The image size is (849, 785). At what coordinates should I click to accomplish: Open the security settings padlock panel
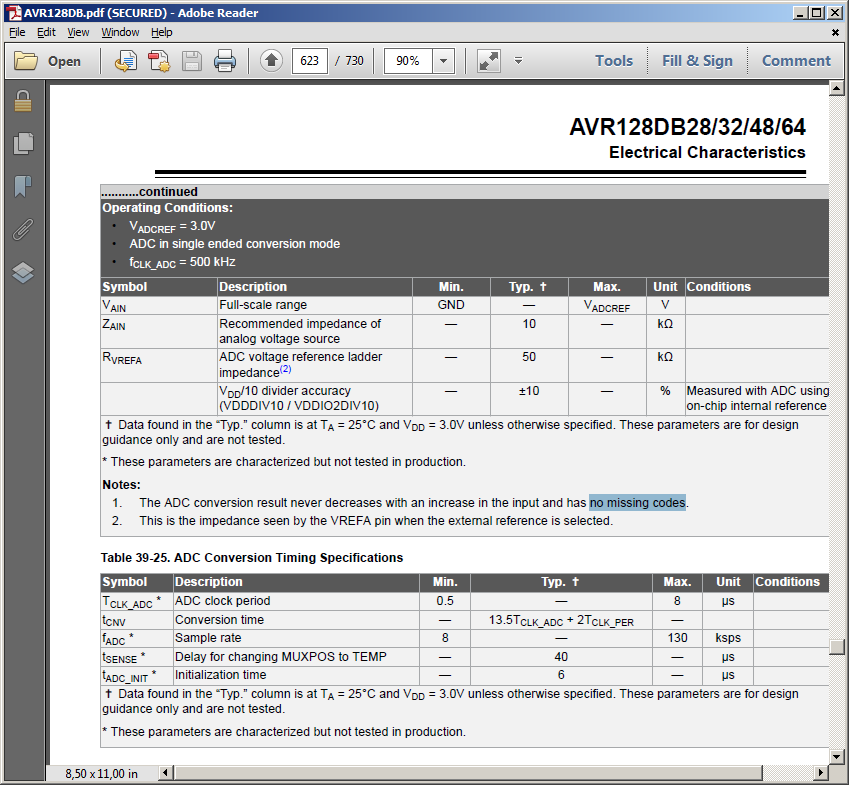coord(23,101)
